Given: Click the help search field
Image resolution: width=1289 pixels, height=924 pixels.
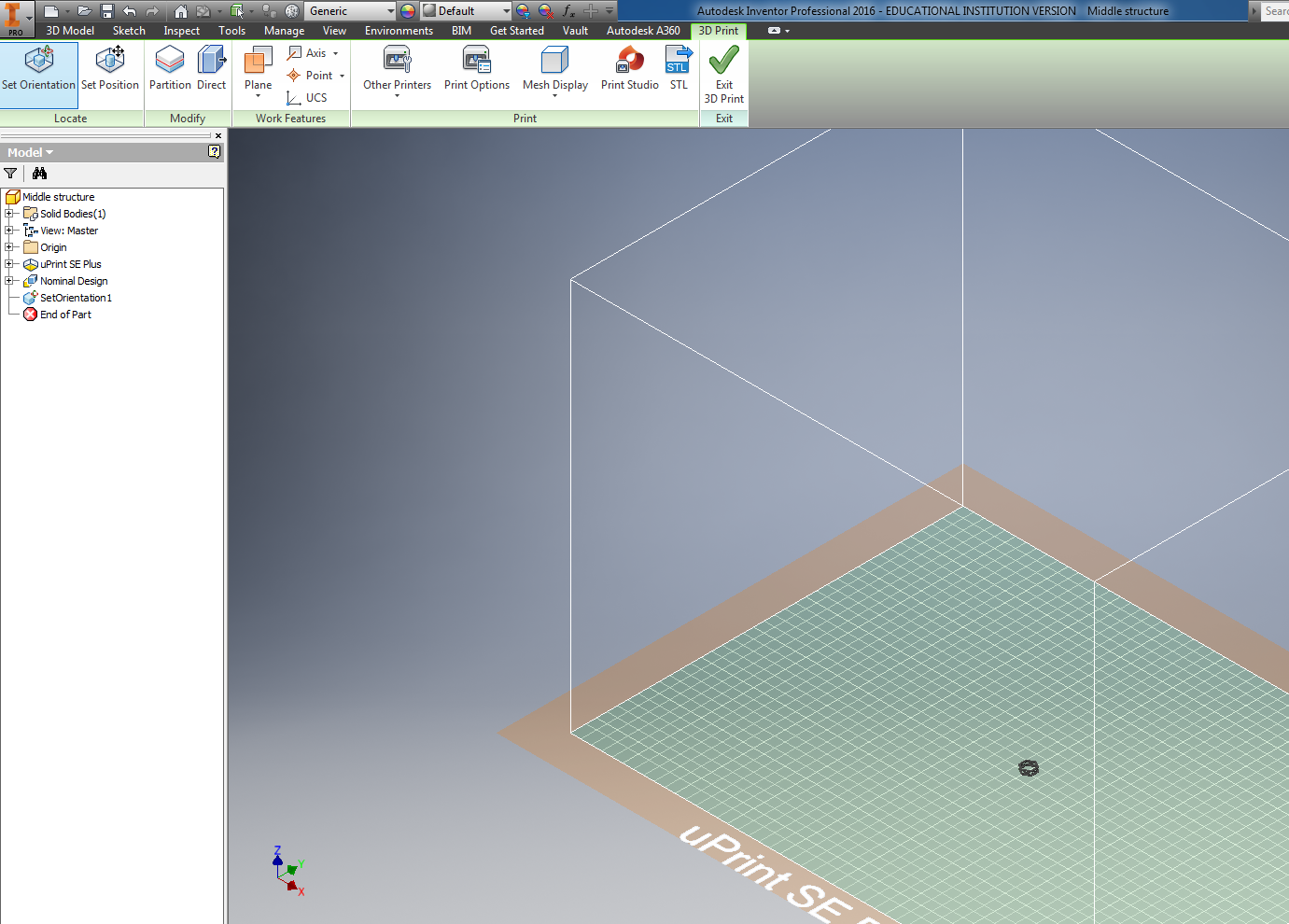Looking at the screenshot, I should tap(1275, 11).
